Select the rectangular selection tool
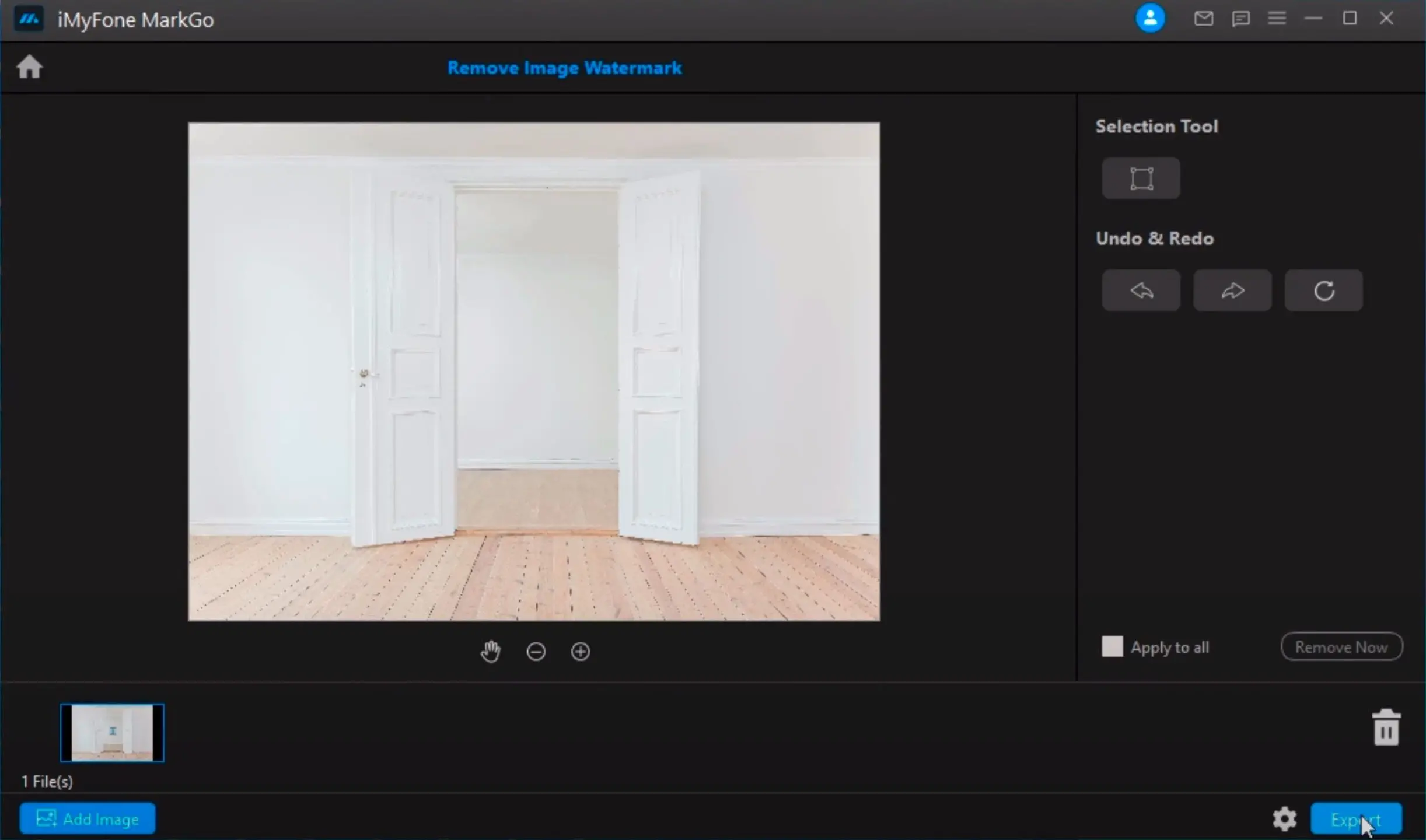The height and width of the screenshot is (840, 1426). tap(1140, 178)
